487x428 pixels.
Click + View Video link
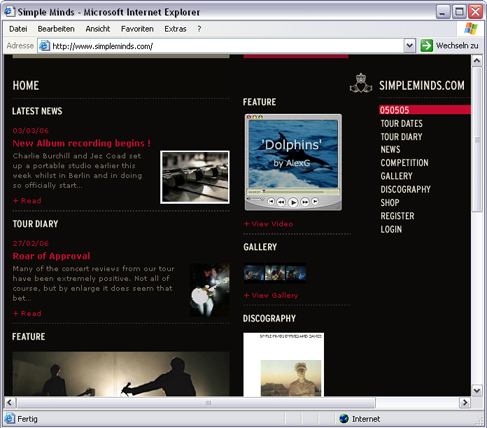pyautogui.click(x=268, y=224)
